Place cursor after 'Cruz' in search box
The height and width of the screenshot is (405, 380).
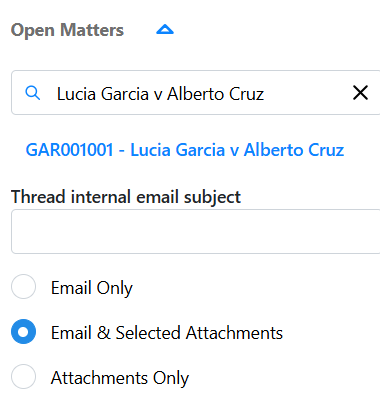265,94
